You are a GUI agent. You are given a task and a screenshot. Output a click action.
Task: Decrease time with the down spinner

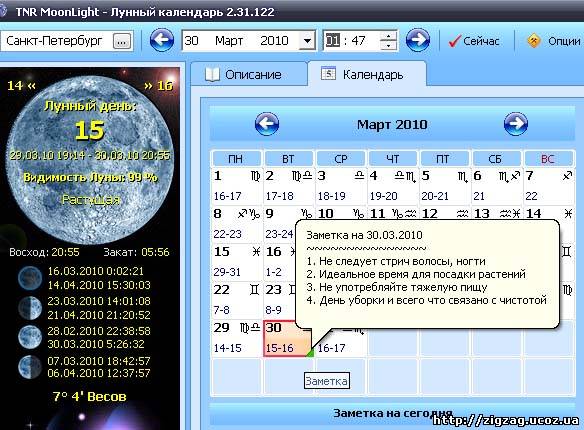(388, 45)
